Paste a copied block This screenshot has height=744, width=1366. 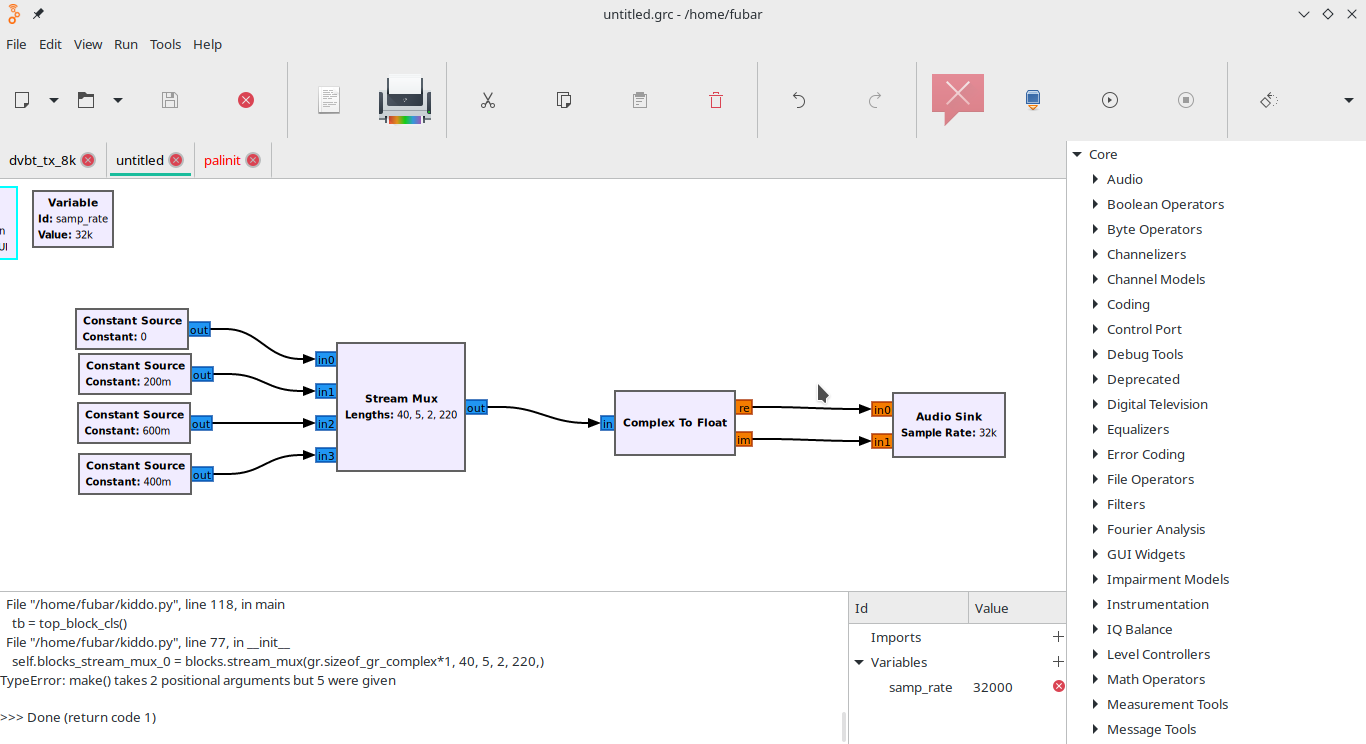(639, 100)
